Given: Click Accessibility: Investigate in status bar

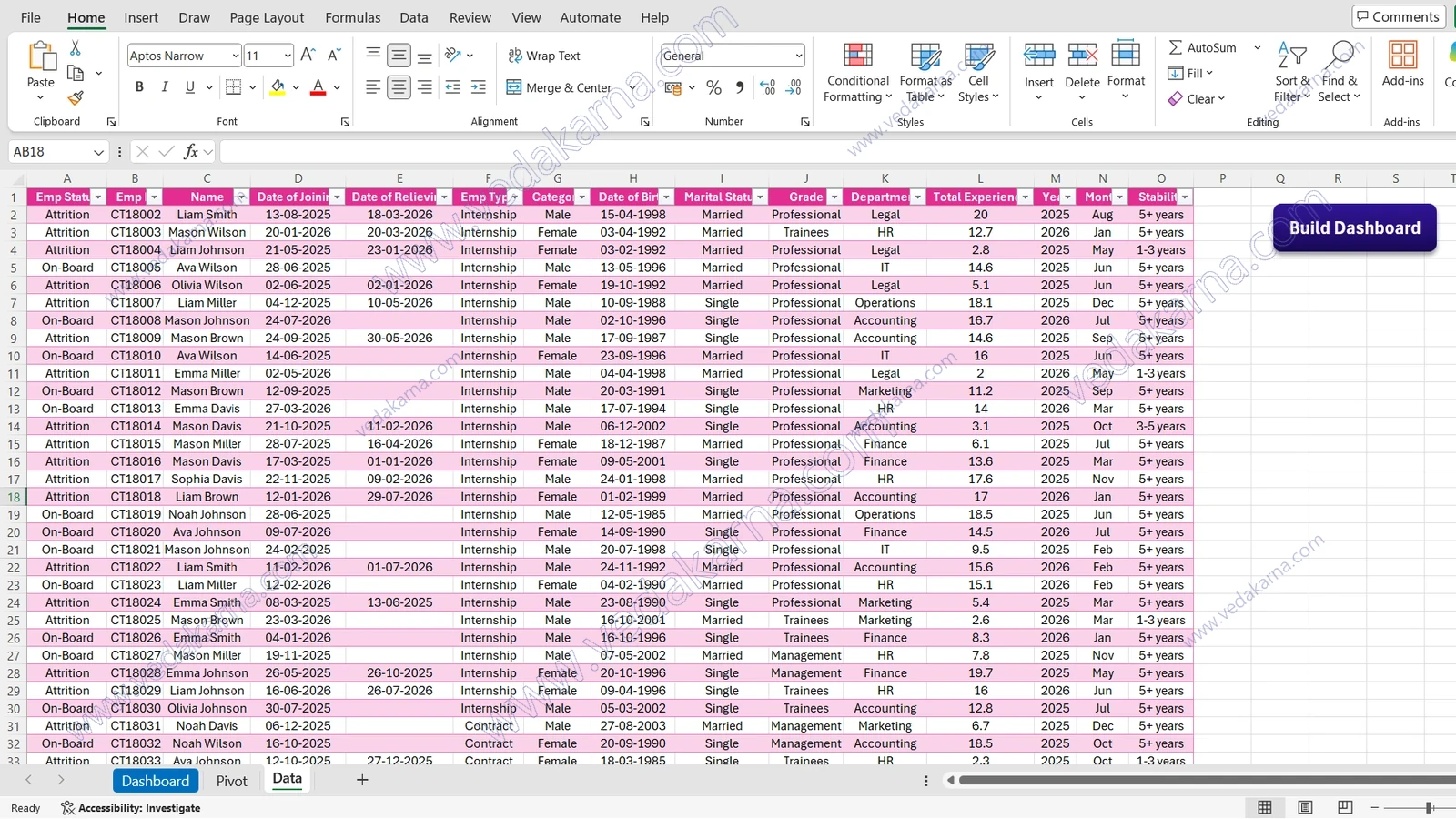Looking at the screenshot, I should [130, 808].
